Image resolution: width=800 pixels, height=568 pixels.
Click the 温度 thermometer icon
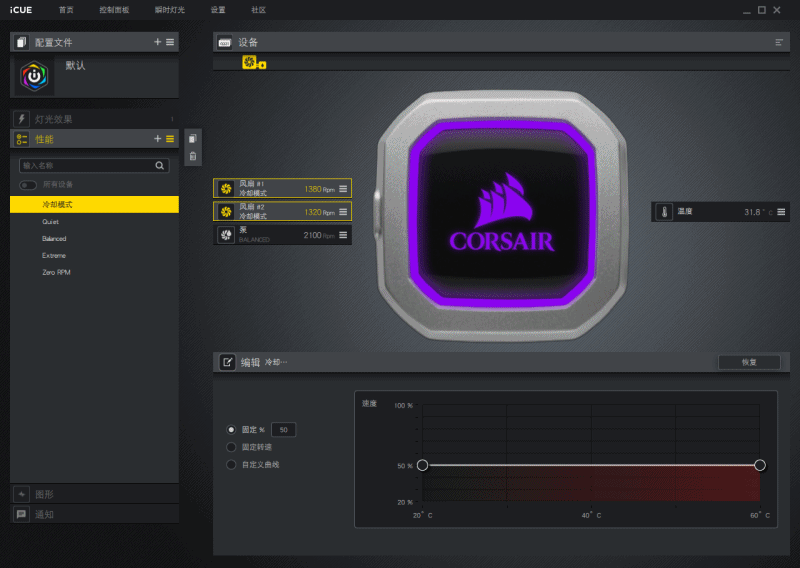[x=664, y=212]
